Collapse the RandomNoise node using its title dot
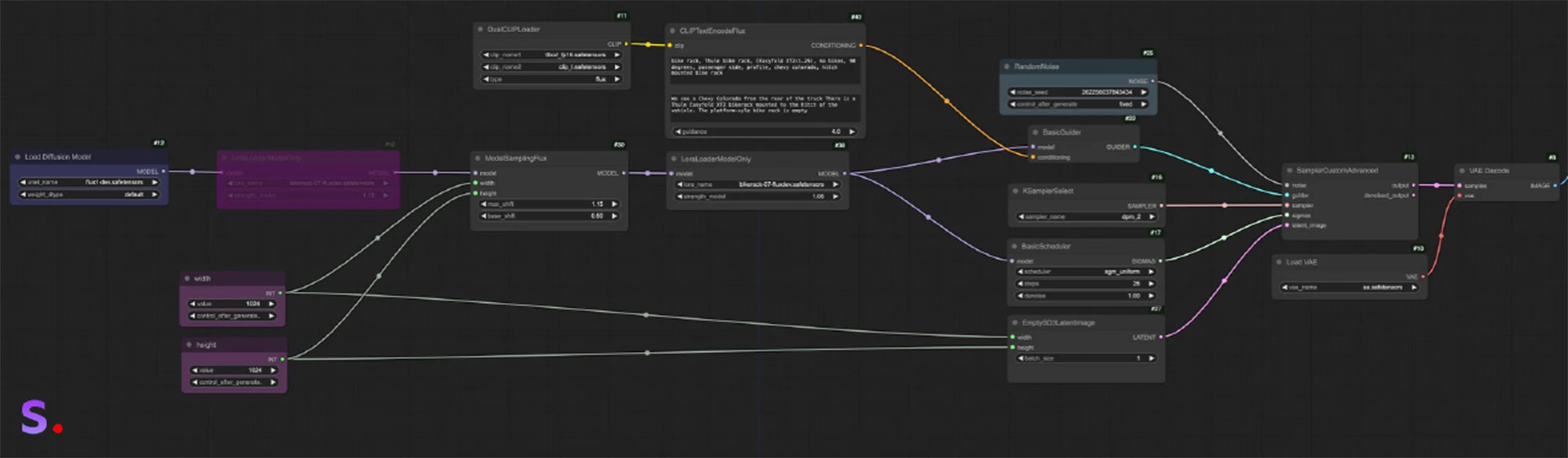Viewport: 1568px width, 458px height. [x=1007, y=67]
